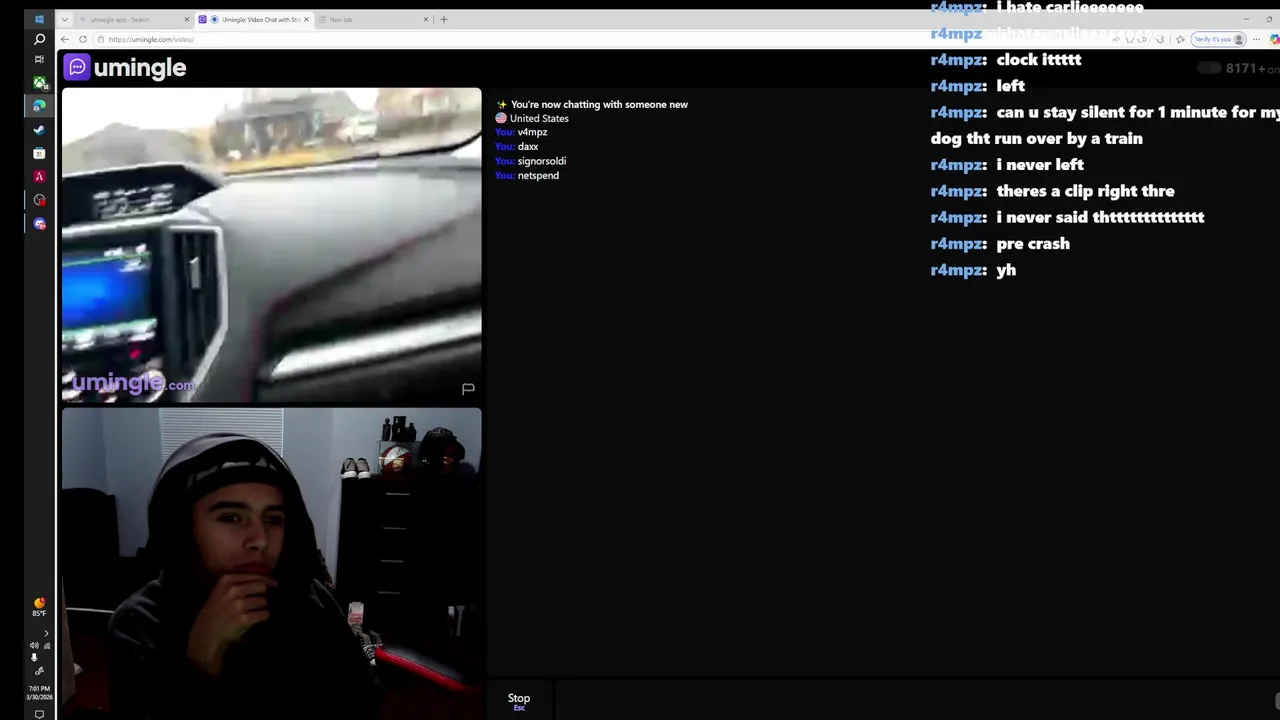Select the chat message 'netspend'
The height and width of the screenshot is (720, 1280).
point(538,175)
